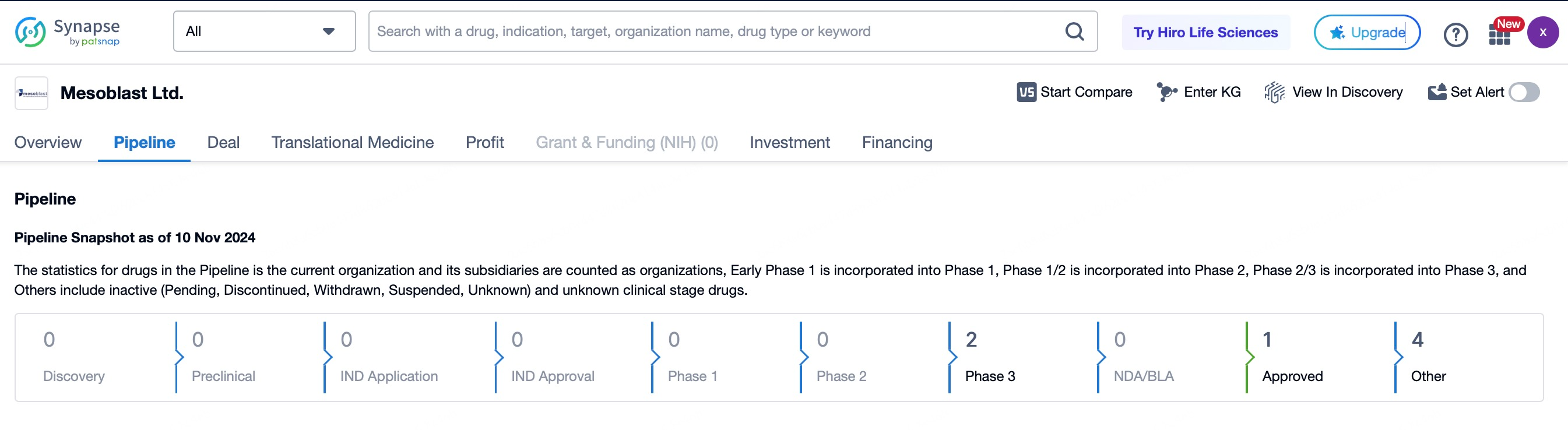This screenshot has width=1568, height=430.
Task: Open the help question mark icon
Action: pyautogui.click(x=1456, y=34)
